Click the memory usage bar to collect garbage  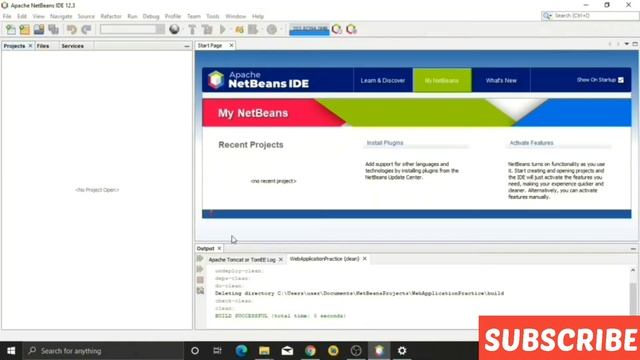tap(309, 29)
